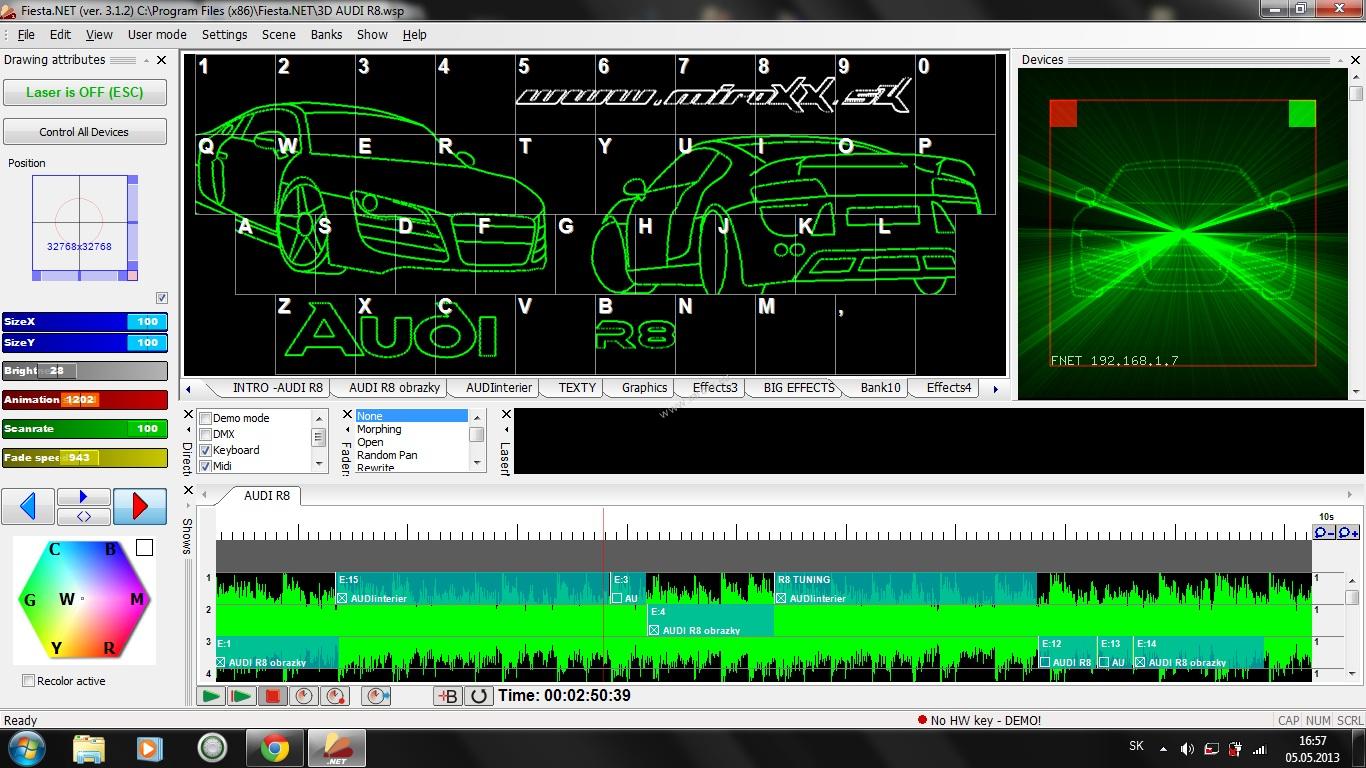Open Windows Explorer from the taskbar
1366x768 pixels.
89,748
